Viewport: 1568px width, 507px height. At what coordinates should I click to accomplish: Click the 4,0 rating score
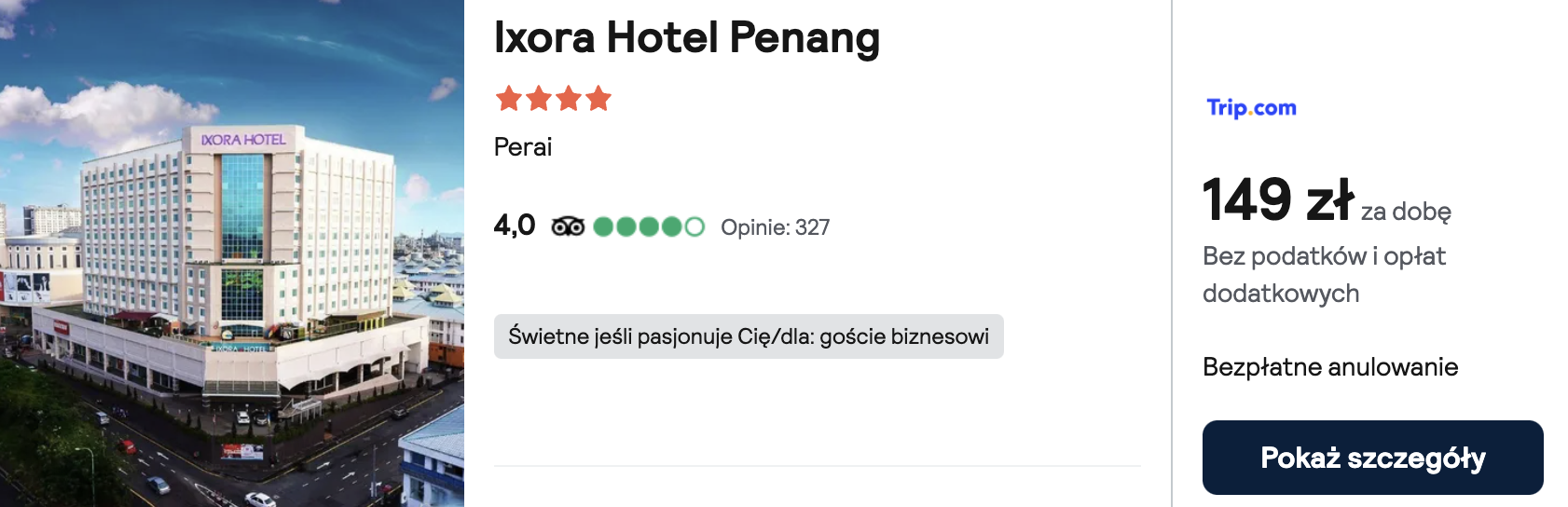pyautogui.click(x=515, y=225)
